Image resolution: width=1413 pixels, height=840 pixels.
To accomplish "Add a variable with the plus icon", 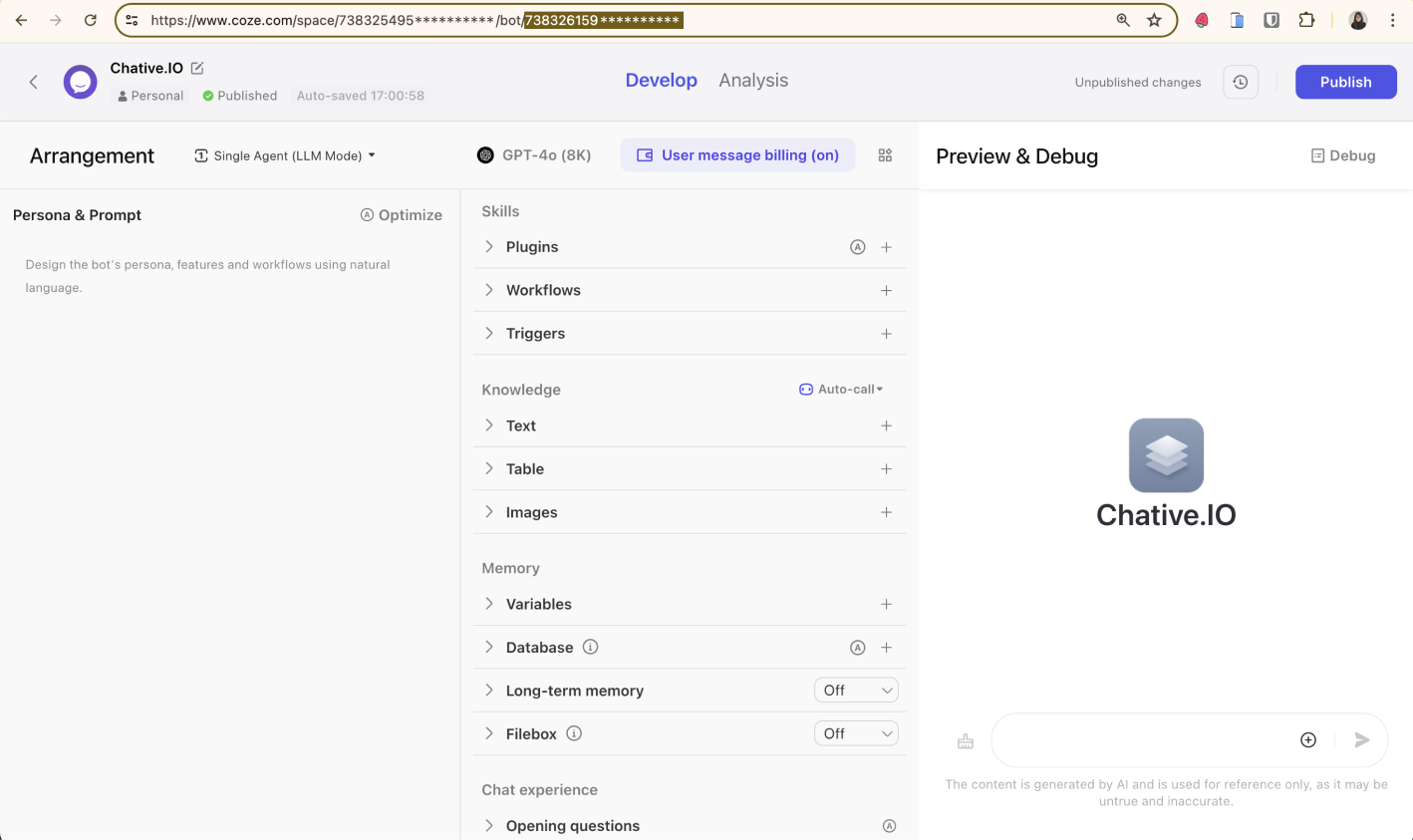I will 886,604.
